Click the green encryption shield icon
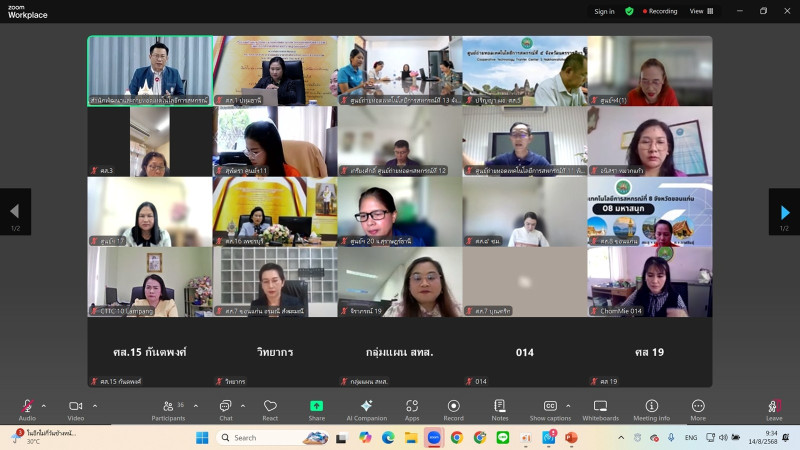The width and height of the screenshot is (800, 450). click(629, 11)
